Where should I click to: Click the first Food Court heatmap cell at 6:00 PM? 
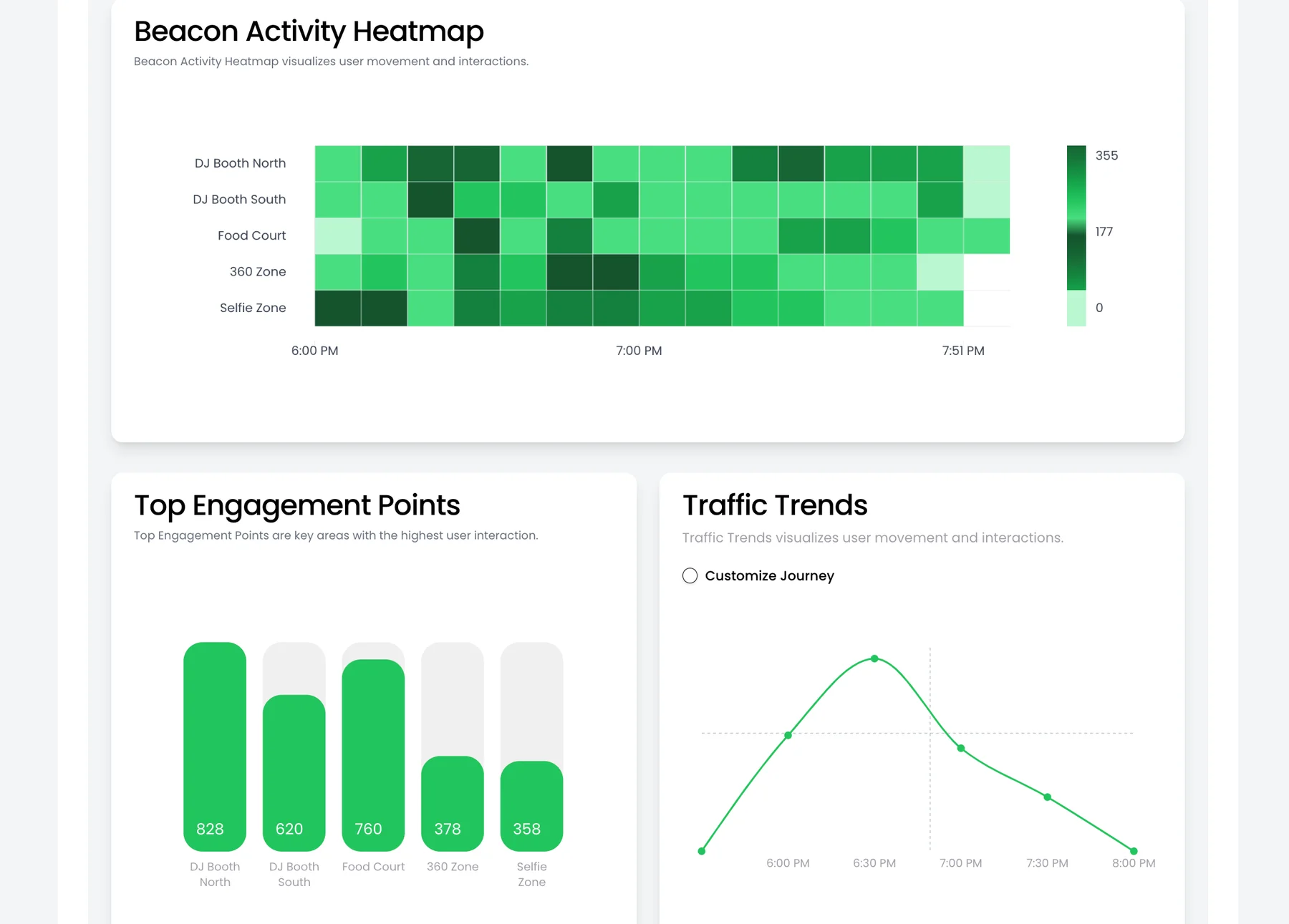coord(338,236)
